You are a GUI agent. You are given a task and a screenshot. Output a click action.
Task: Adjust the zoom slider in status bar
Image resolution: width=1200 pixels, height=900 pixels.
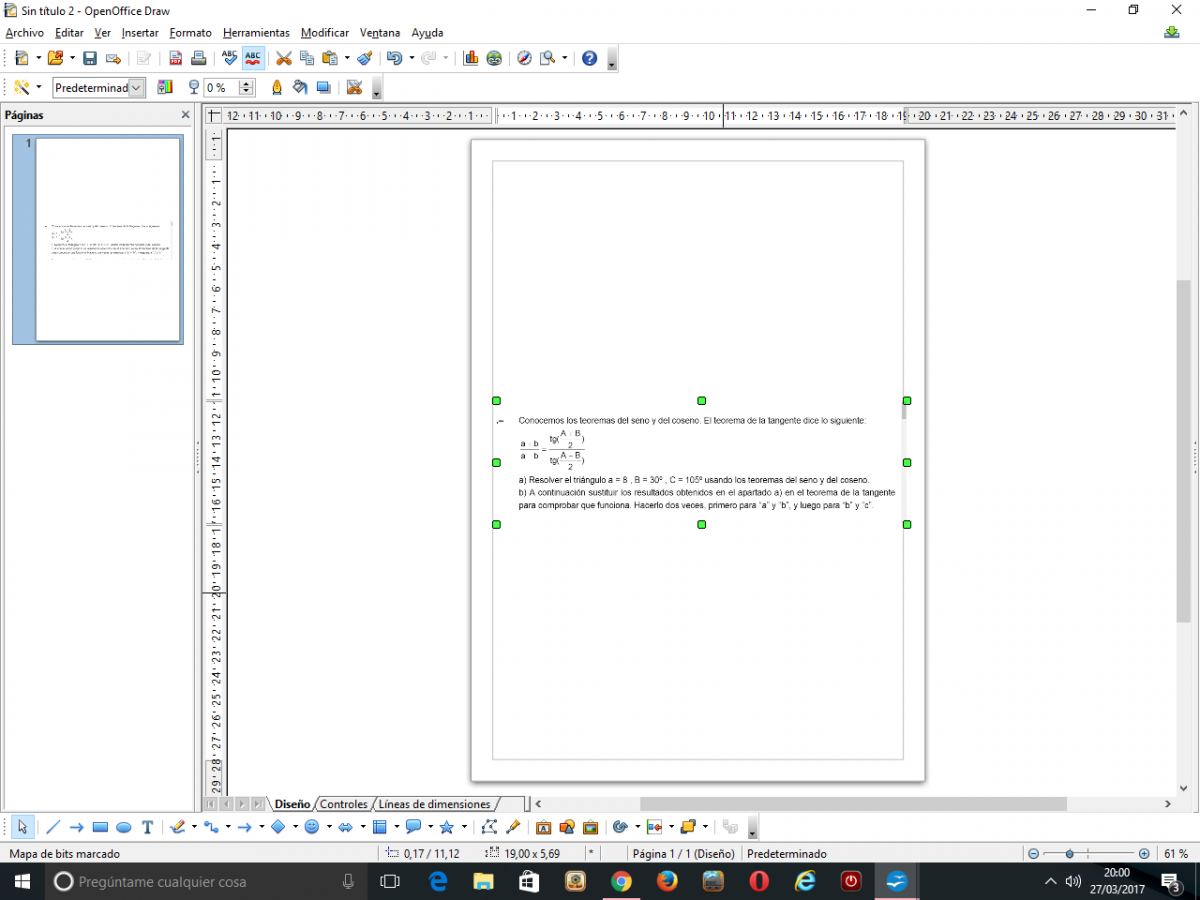(x=1070, y=854)
